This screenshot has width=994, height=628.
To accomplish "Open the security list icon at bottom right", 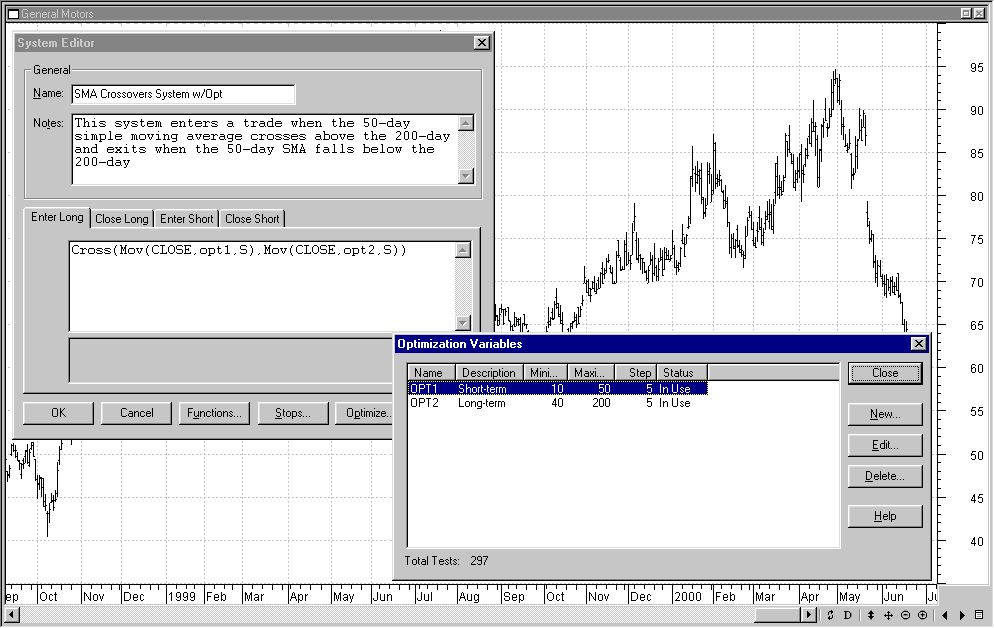I will pyautogui.click(x=979, y=615).
